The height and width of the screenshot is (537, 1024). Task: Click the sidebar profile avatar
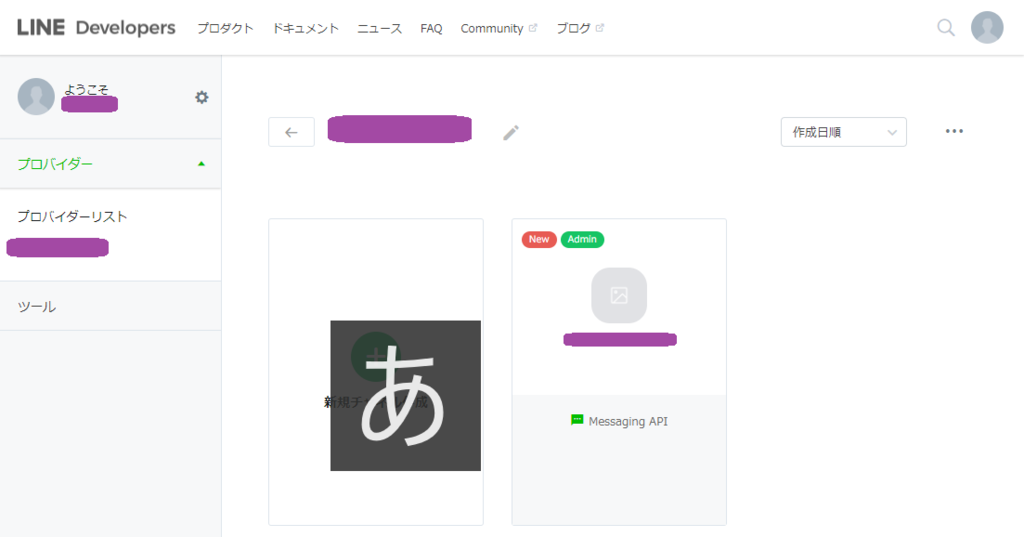36,97
